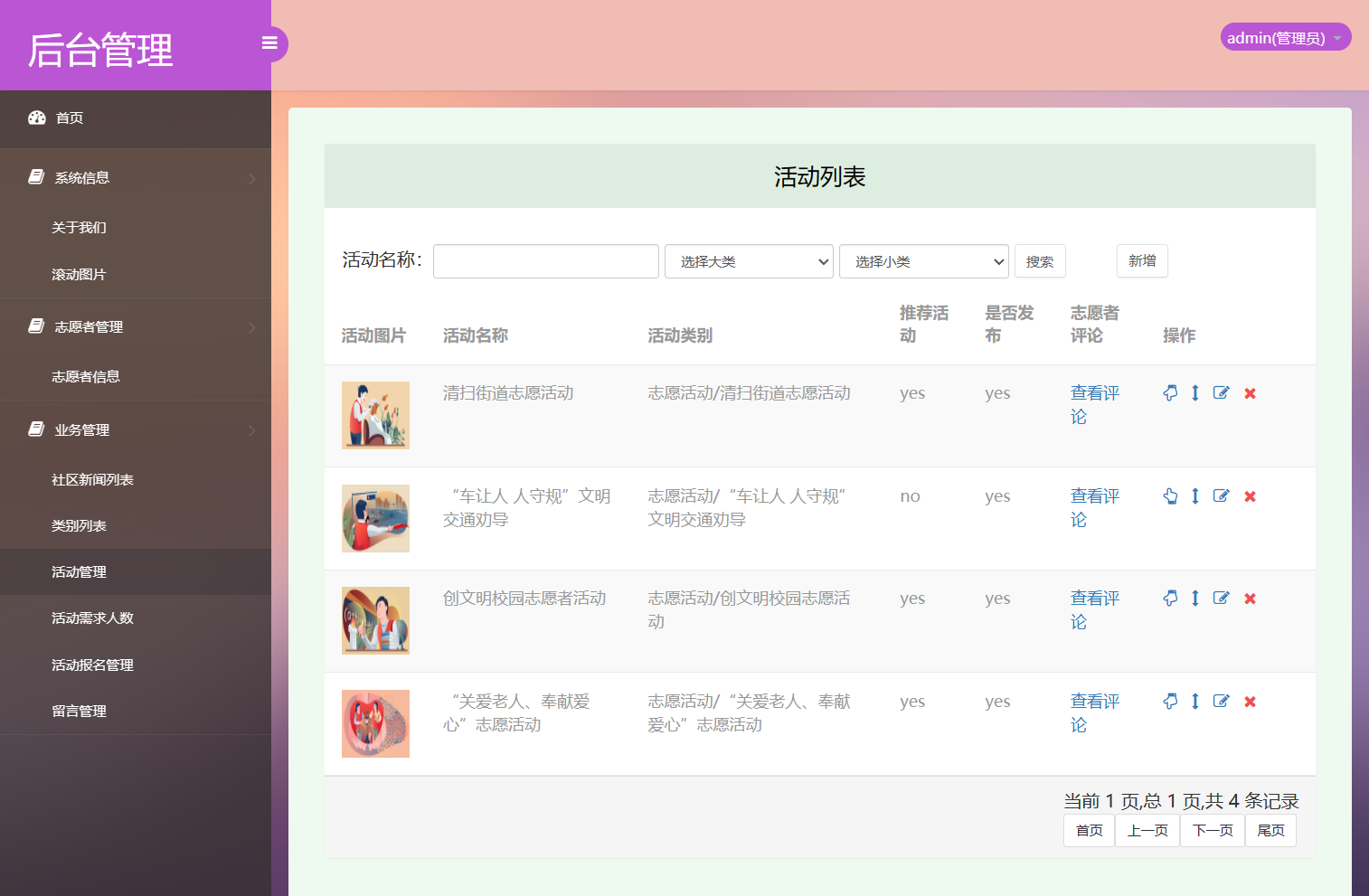The height and width of the screenshot is (896, 1369).
Task: Click the hamburger menu icon in the purple header
Action: (269, 42)
